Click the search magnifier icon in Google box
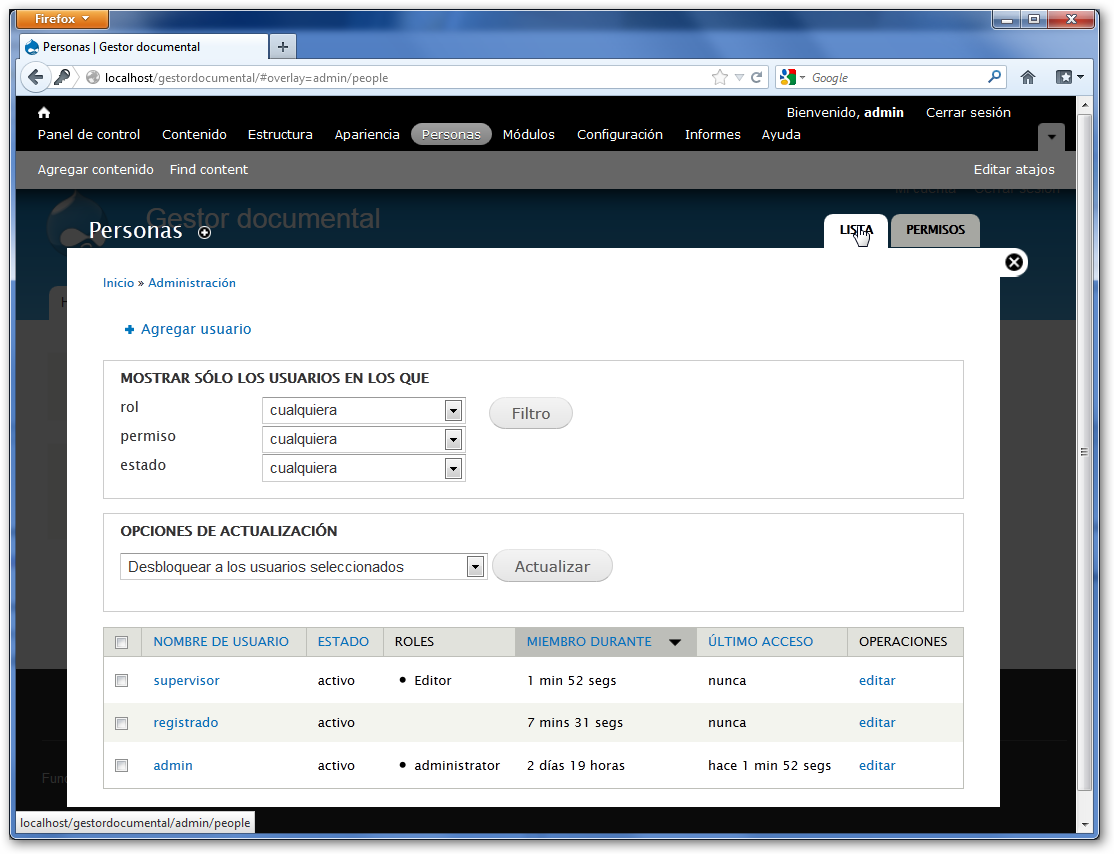The width and height of the screenshot is (1114, 854). coord(994,77)
